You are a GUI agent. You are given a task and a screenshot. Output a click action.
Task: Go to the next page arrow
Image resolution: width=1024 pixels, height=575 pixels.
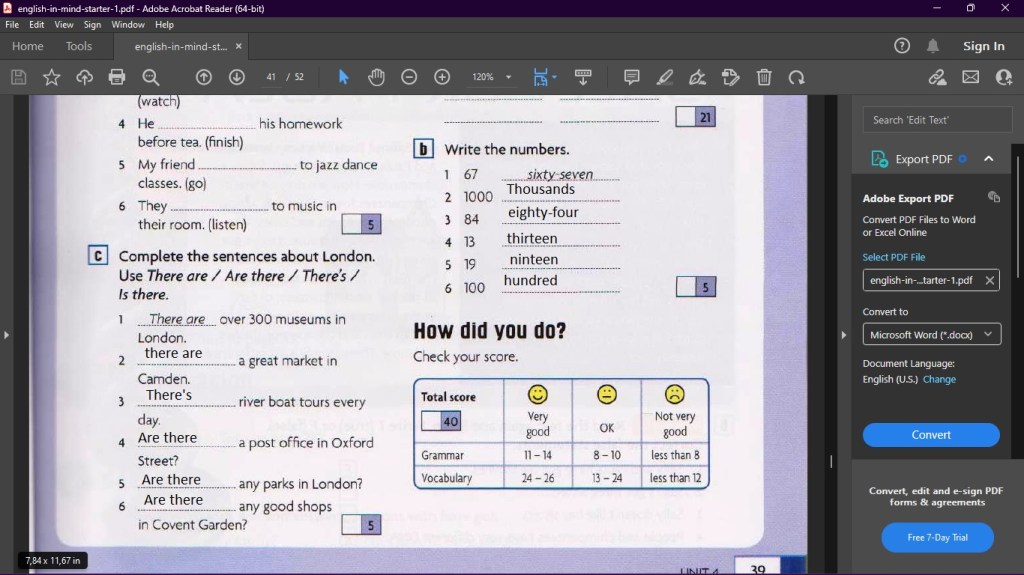[x=237, y=77]
